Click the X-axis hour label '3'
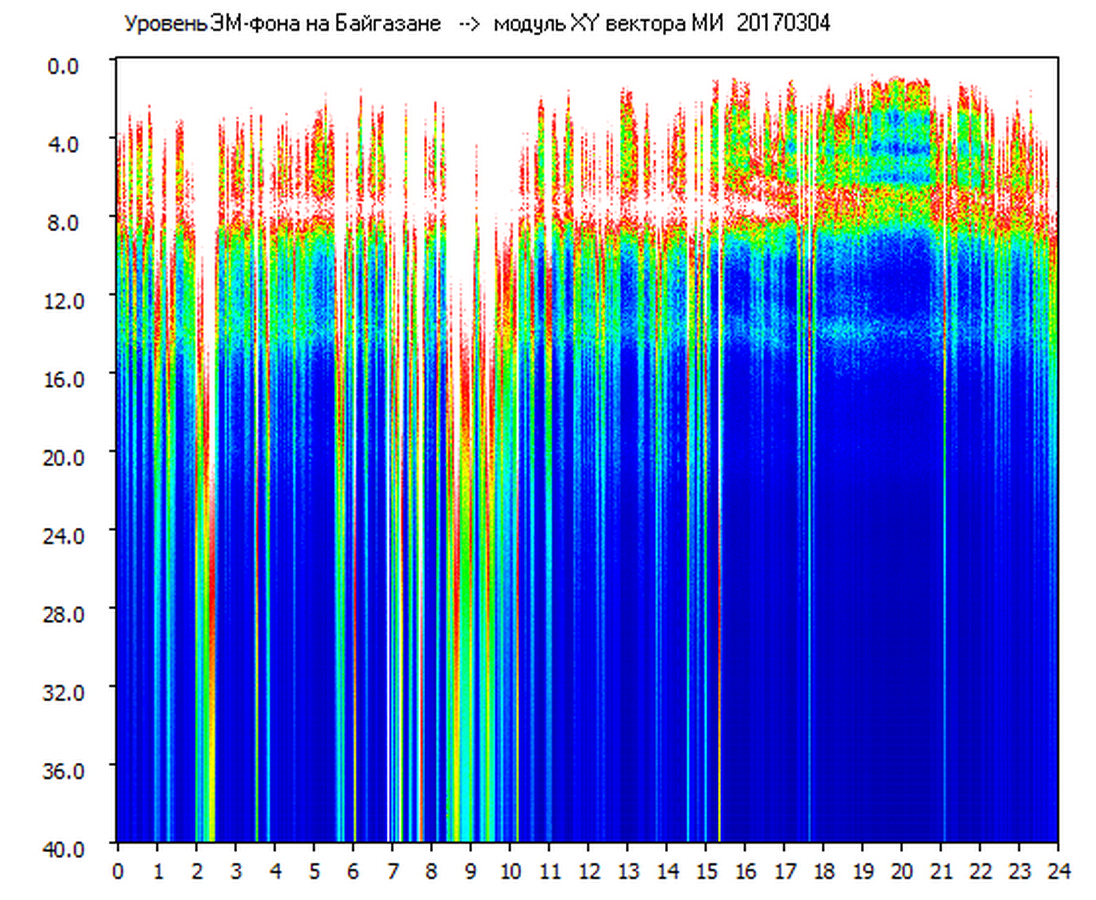Image resolution: width=1096 pixels, height=900 pixels. pos(236,871)
